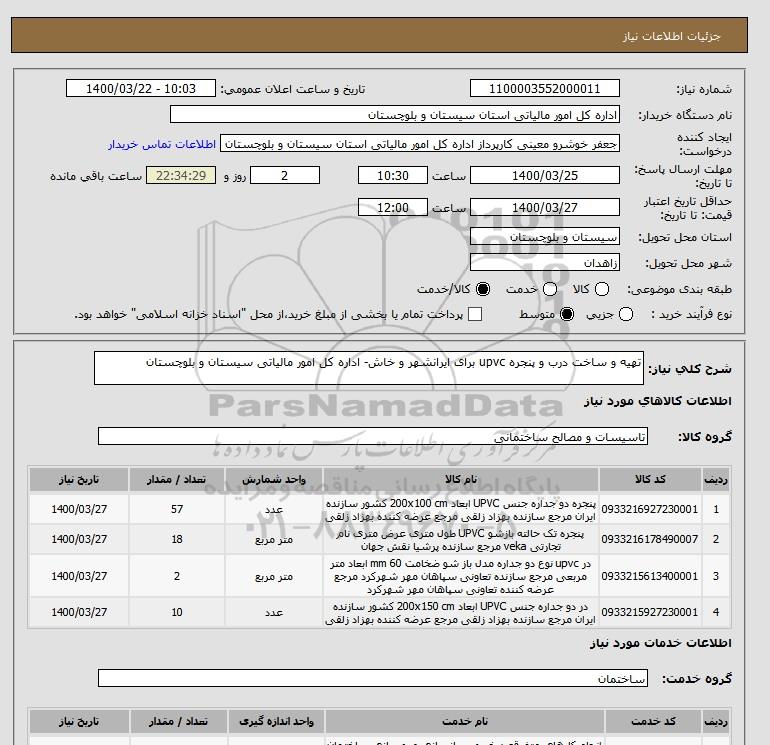Click the veka single-mode window item description

[461, 540]
